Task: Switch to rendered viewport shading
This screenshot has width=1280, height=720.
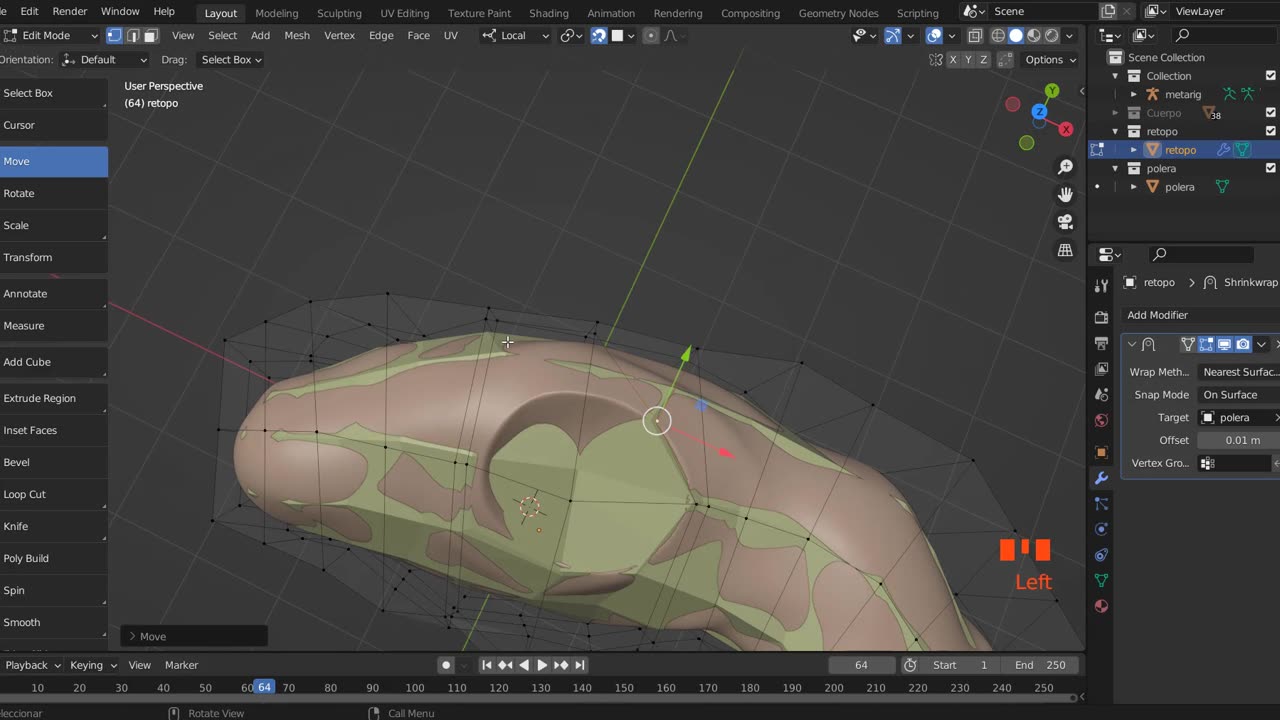Action: tap(1051, 35)
